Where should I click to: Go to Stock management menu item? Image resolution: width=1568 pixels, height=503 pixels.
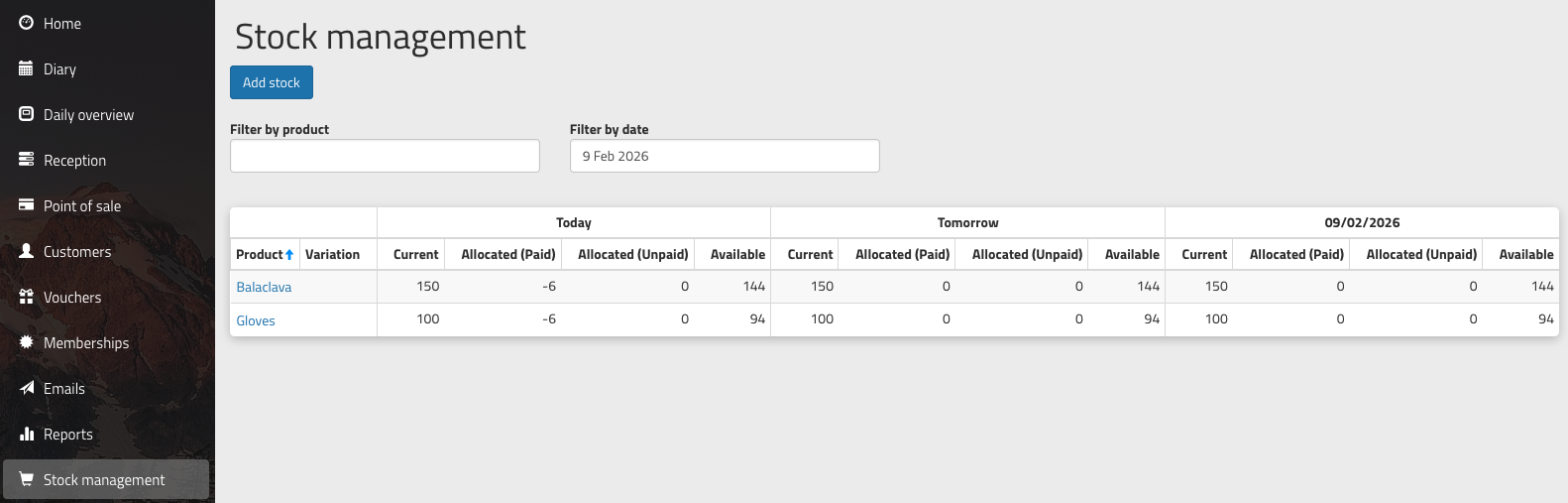pos(104,480)
